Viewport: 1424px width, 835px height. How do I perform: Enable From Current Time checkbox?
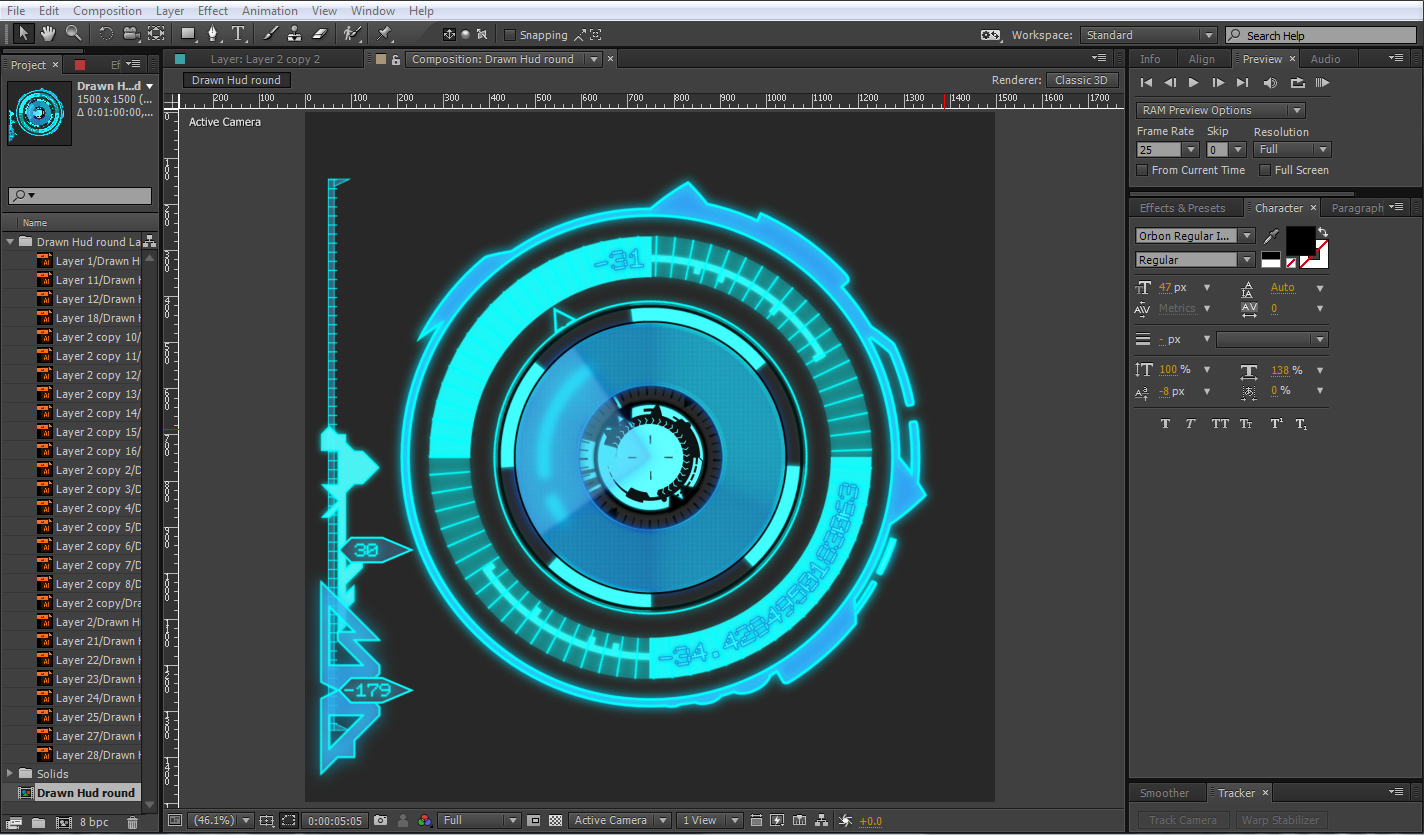(1142, 170)
